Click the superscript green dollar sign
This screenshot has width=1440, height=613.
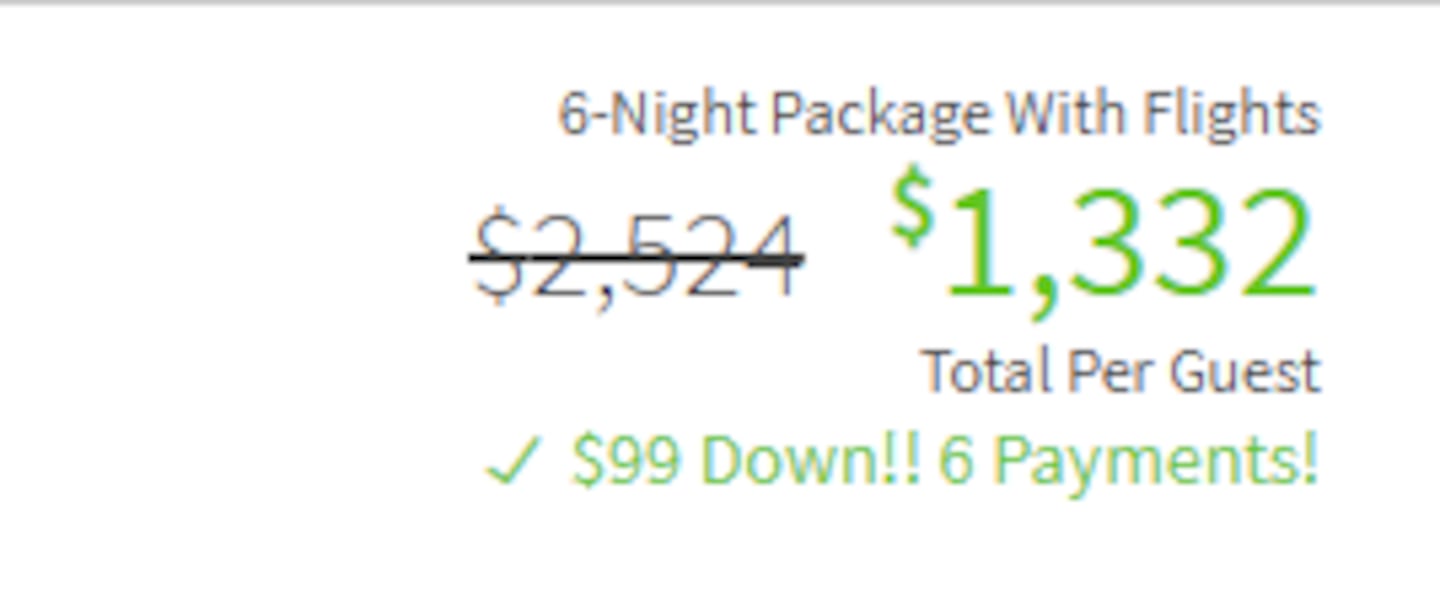pyautogui.click(x=912, y=207)
